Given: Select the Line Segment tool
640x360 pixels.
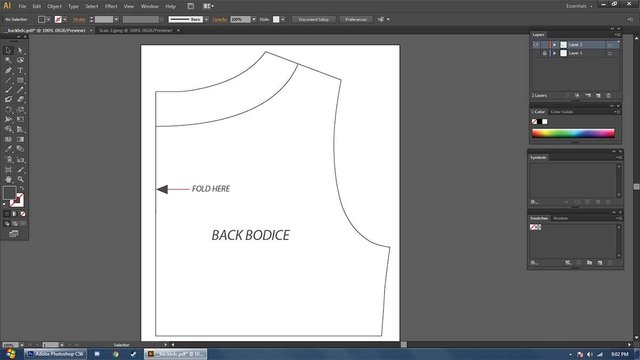Looking at the screenshot, I should pos(8,80).
